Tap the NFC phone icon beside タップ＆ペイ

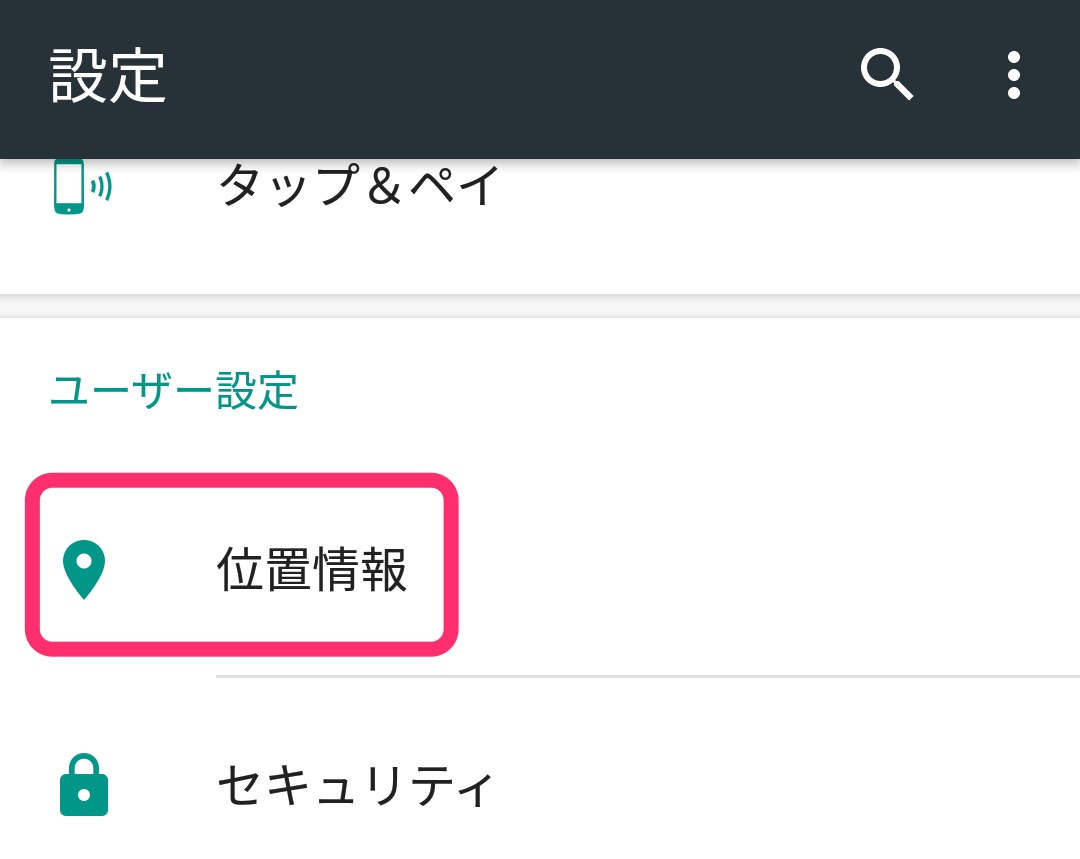[x=75, y=186]
